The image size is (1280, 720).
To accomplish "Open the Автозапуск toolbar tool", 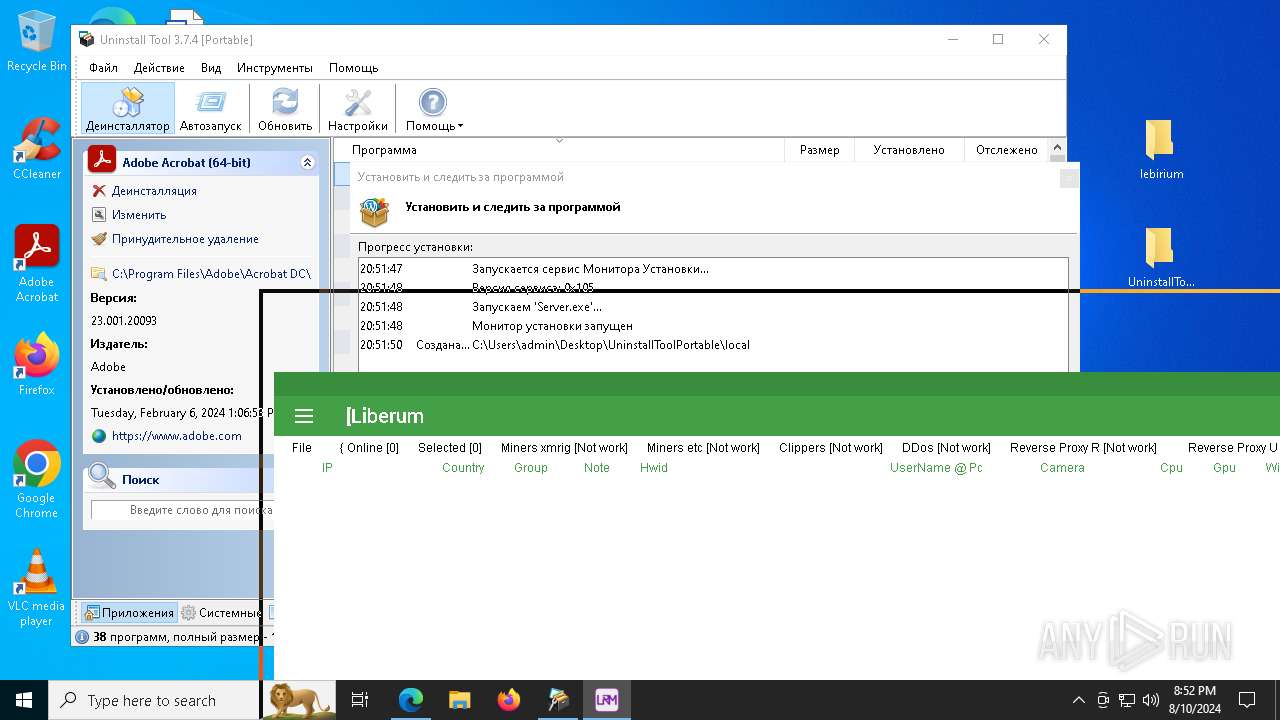I will (211, 109).
